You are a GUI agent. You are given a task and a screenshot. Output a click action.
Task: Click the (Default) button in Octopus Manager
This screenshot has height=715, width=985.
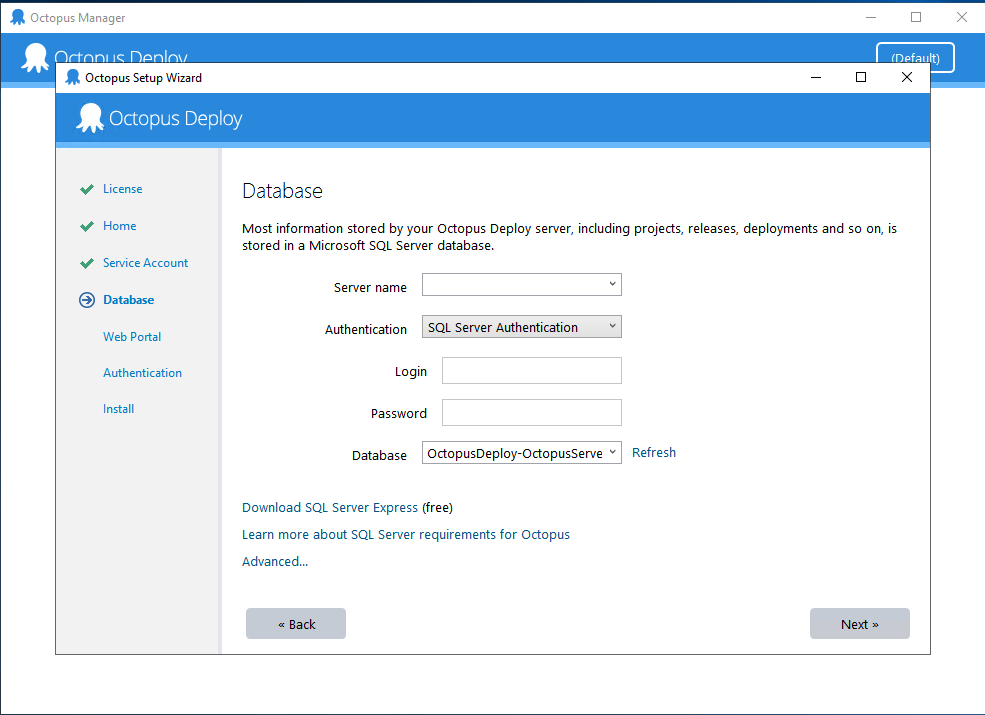click(915, 57)
